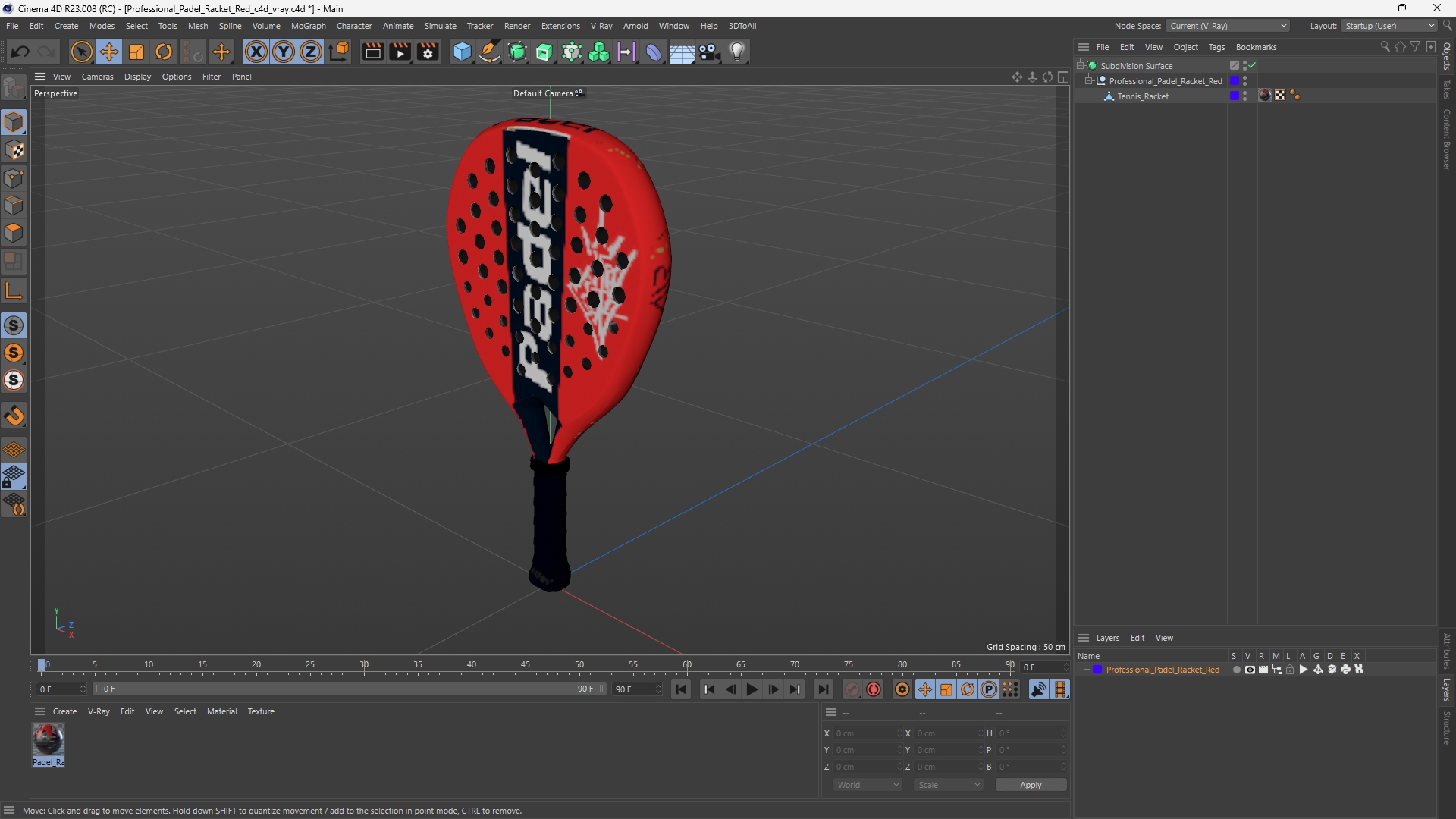1456x819 pixels.
Task: Click timeline frame 30 marker
Action: coord(364,665)
